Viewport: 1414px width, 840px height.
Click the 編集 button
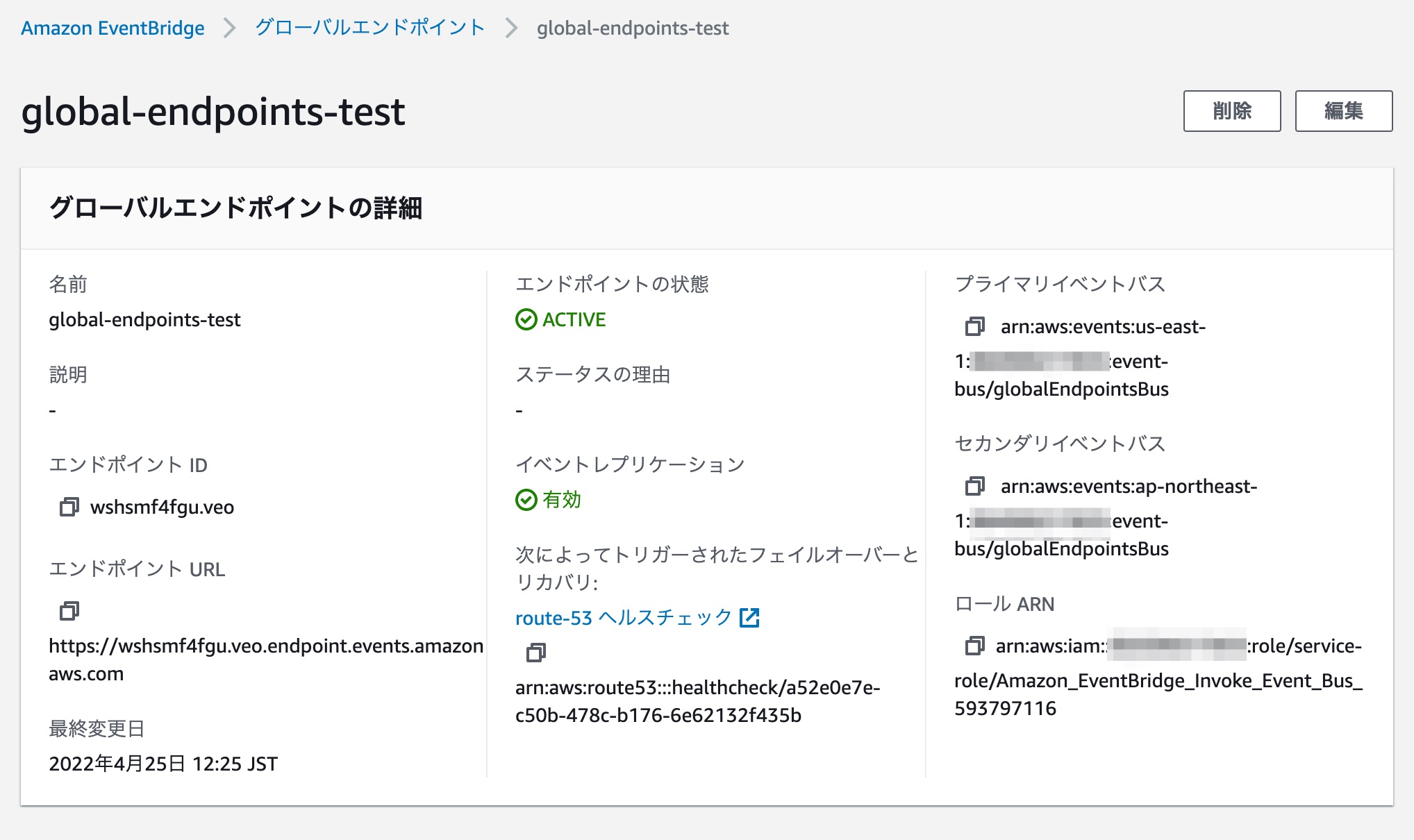pyautogui.click(x=1343, y=111)
